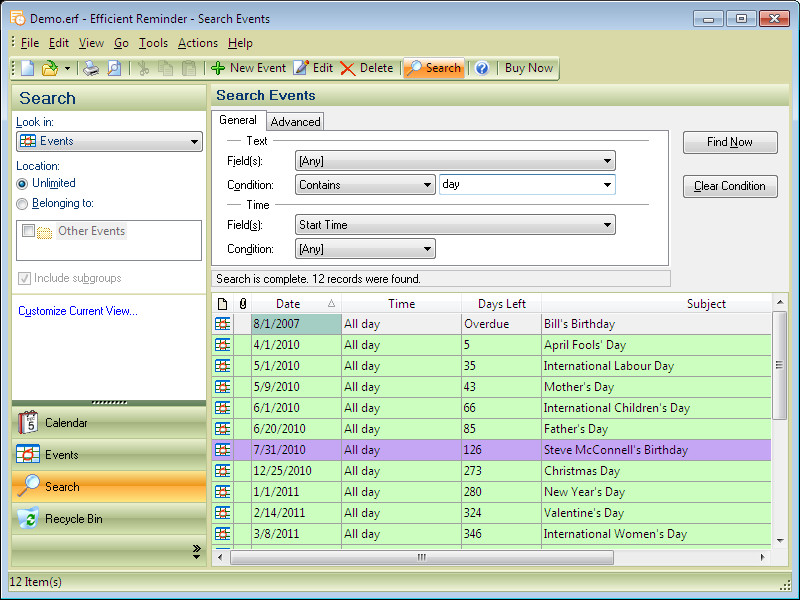Switch to the Advanced search tab
The height and width of the screenshot is (600, 800).
[295, 122]
